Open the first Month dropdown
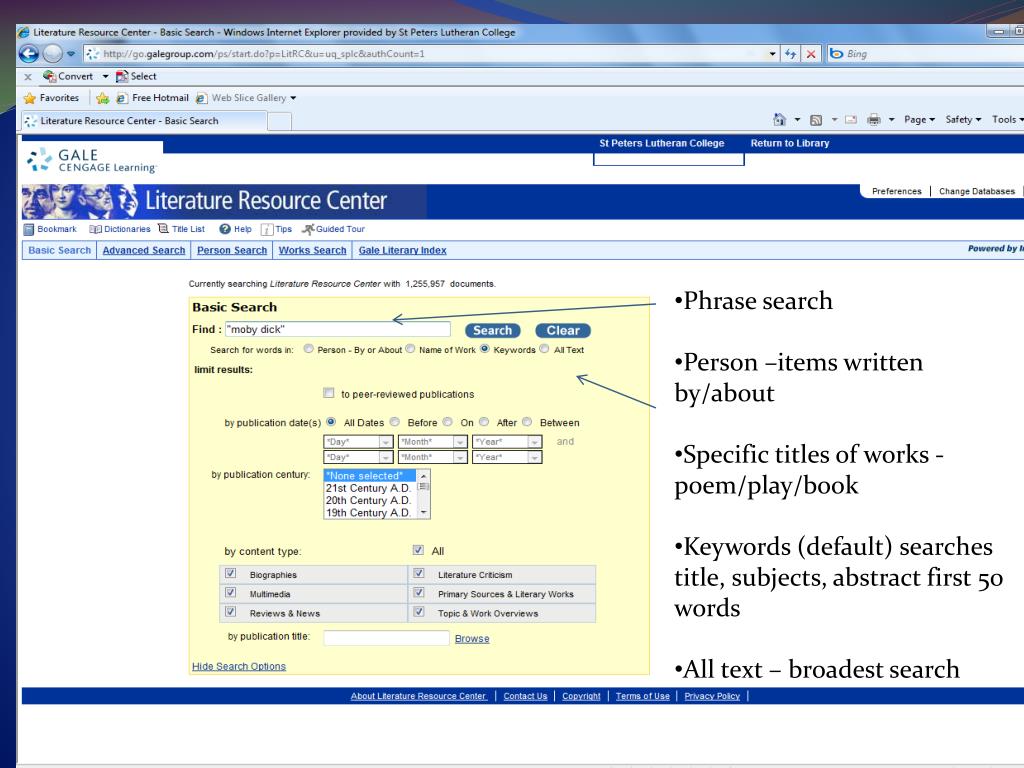 click(433, 442)
